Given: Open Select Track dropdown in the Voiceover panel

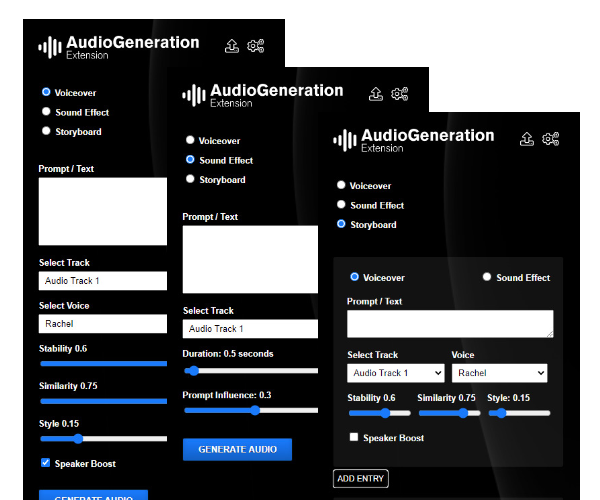Looking at the screenshot, I should pos(103,281).
